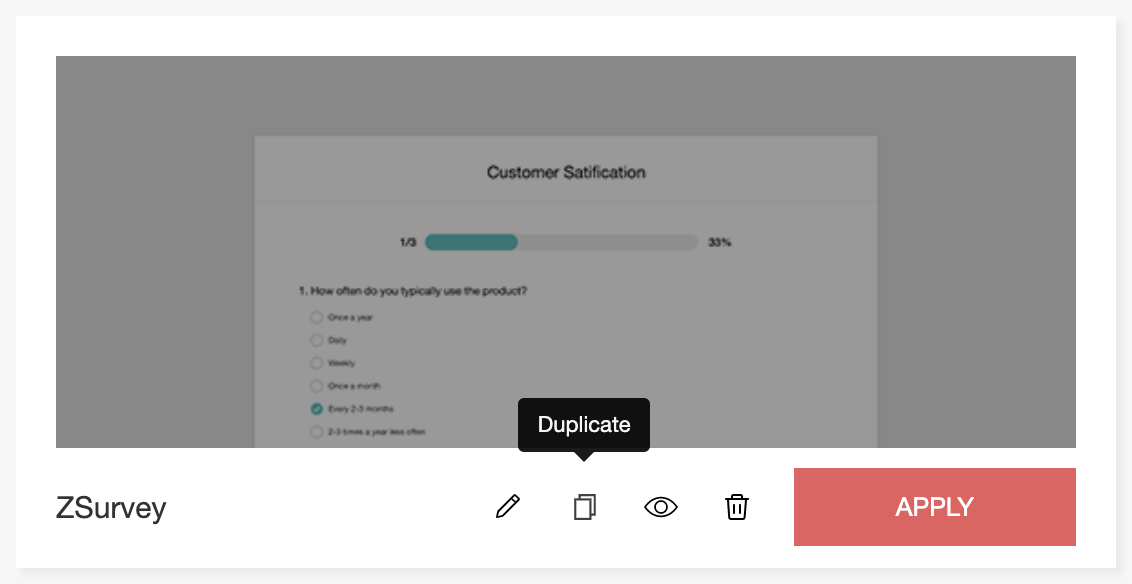Preview ZSurvey using the eye icon
The width and height of the screenshot is (1132, 584).
pos(661,507)
